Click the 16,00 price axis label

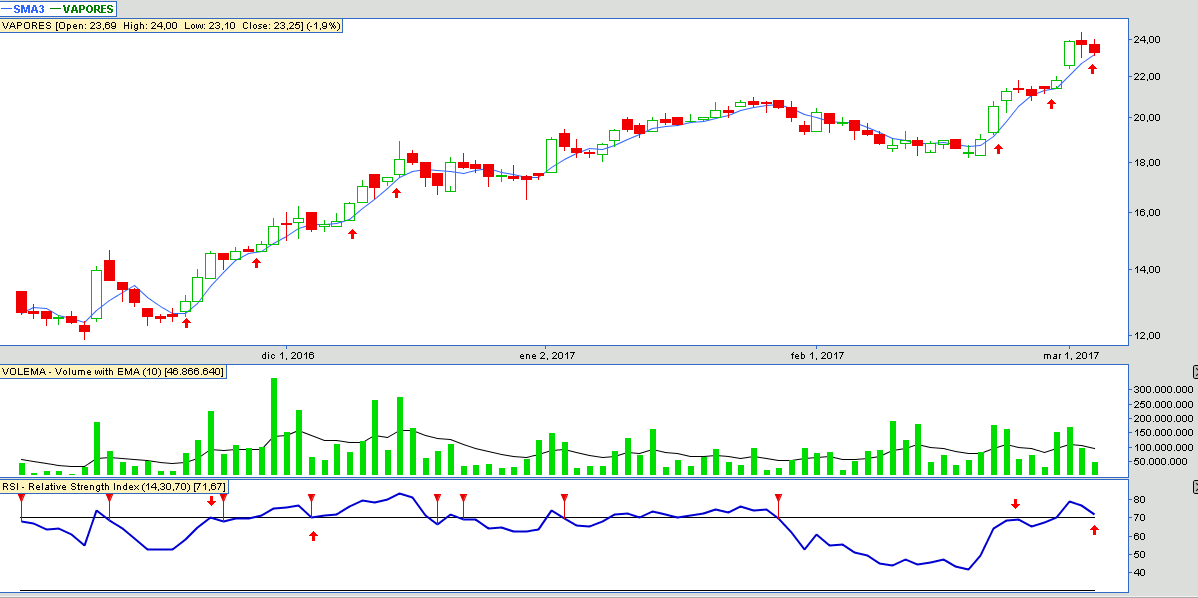pyautogui.click(x=1148, y=212)
